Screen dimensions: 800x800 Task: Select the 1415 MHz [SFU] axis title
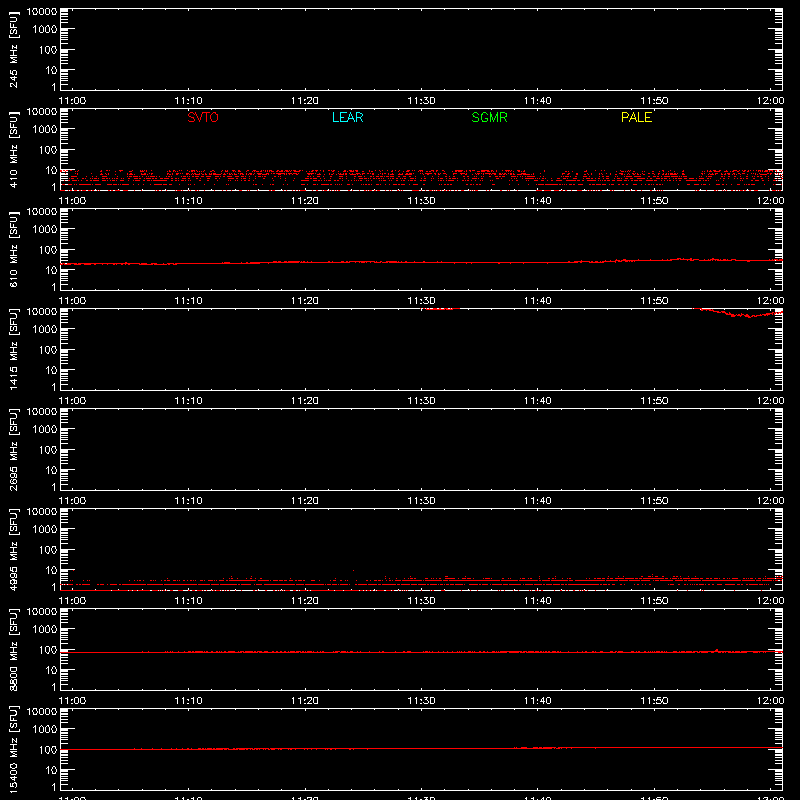(x=14, y=349)
